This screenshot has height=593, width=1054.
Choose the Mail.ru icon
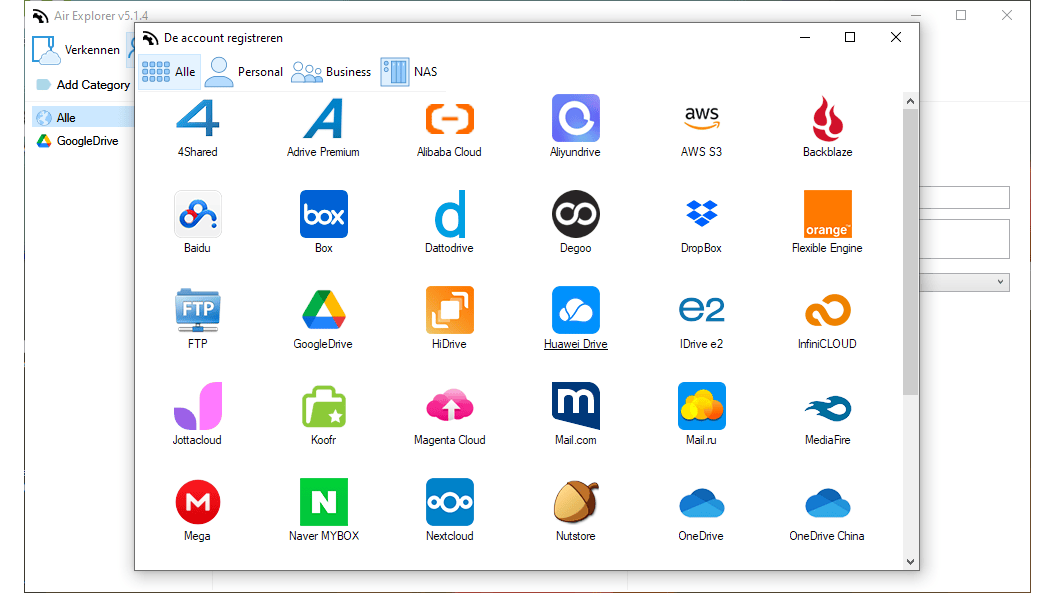tap(702, 406)
